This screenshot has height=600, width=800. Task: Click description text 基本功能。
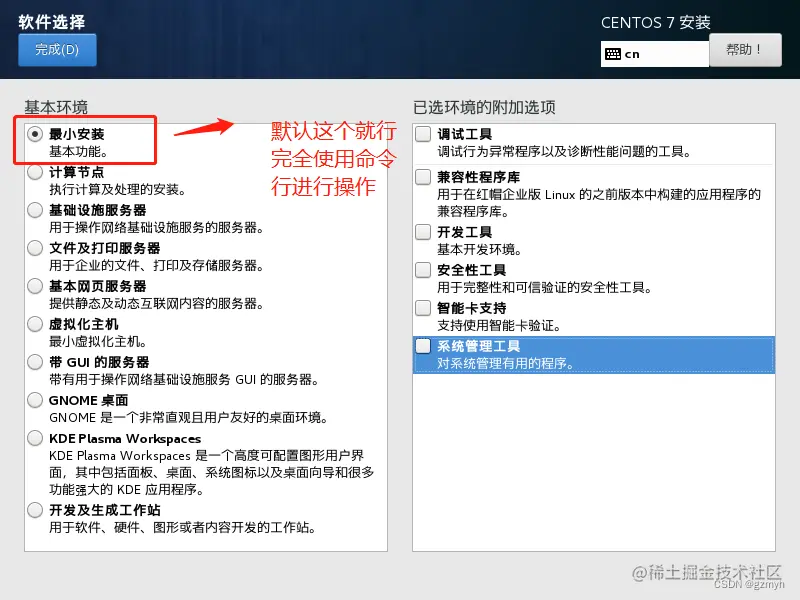tap(79, 152)
